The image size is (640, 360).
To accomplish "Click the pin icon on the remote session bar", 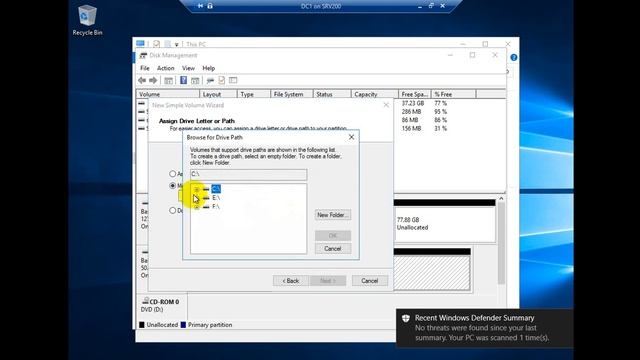I will pos(200,6).
